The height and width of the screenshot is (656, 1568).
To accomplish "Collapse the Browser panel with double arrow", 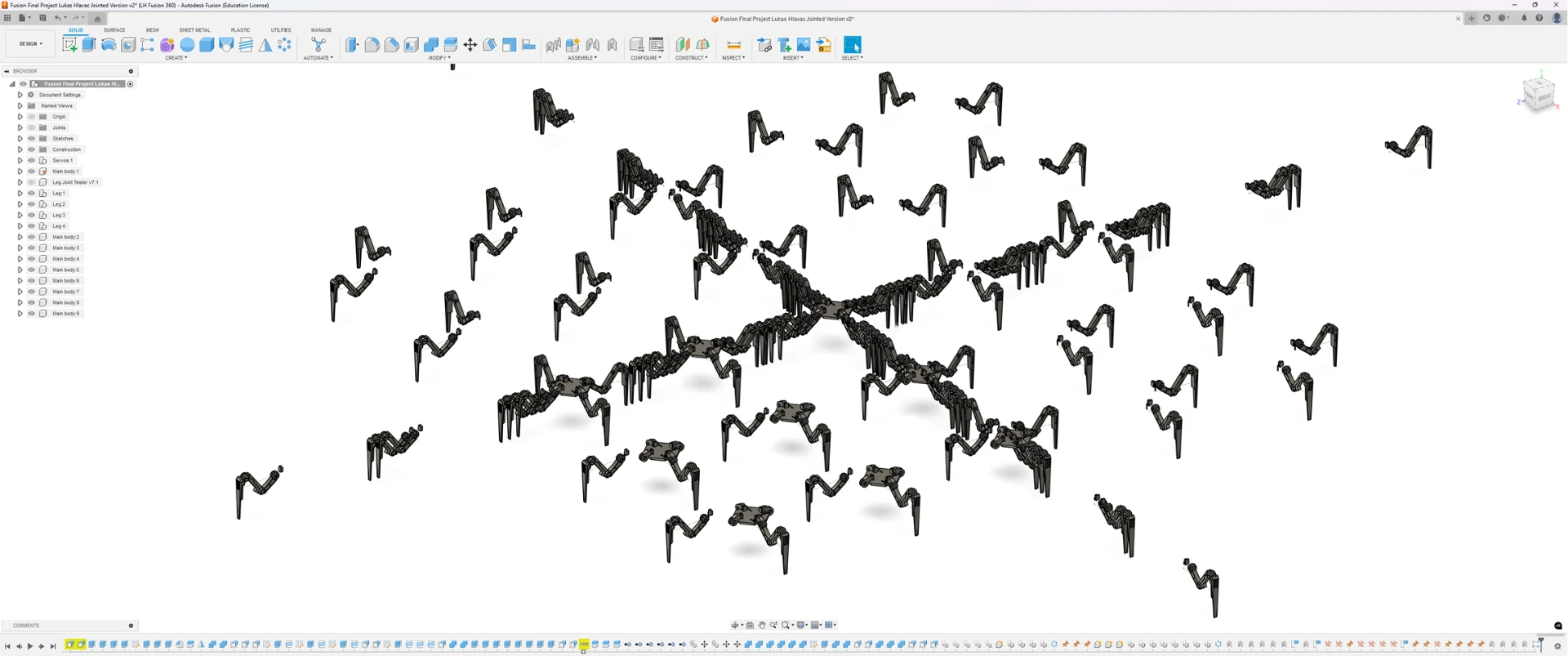I will (7, 71).
